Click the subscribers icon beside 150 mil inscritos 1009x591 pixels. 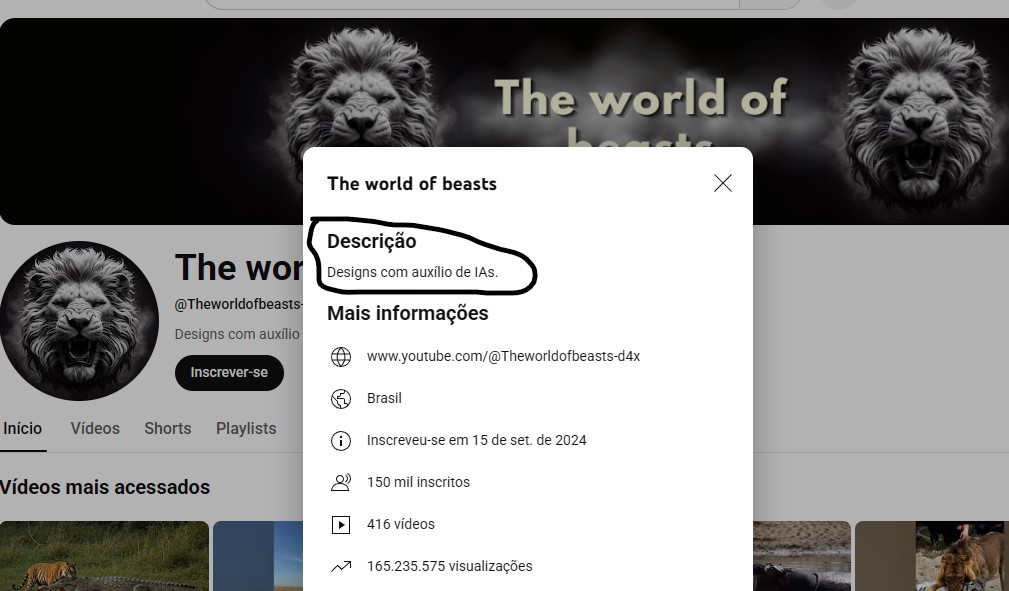click(341, 482)
